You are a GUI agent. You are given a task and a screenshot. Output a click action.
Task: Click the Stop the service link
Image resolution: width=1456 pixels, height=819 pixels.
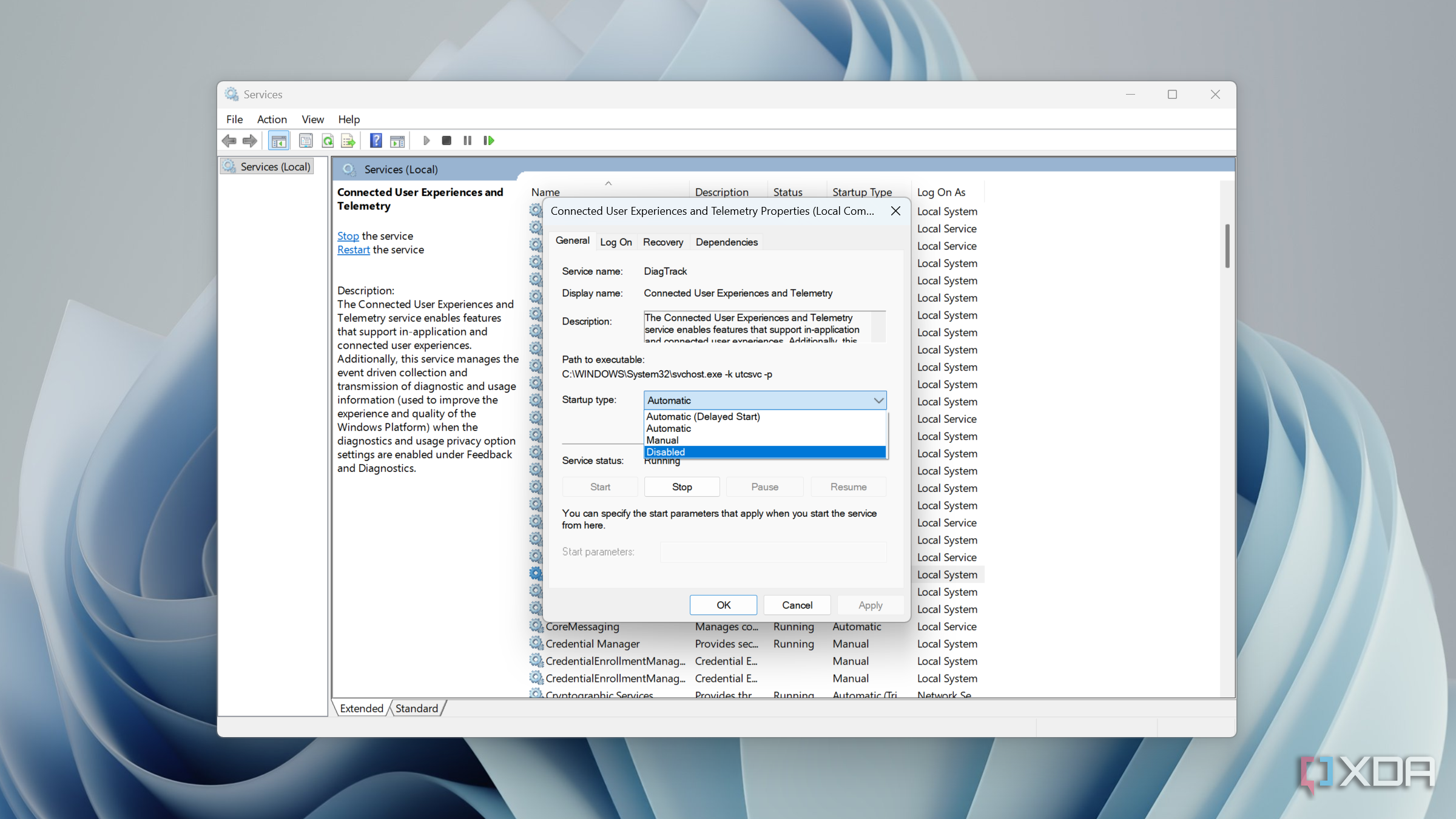[x=348, y=236]
